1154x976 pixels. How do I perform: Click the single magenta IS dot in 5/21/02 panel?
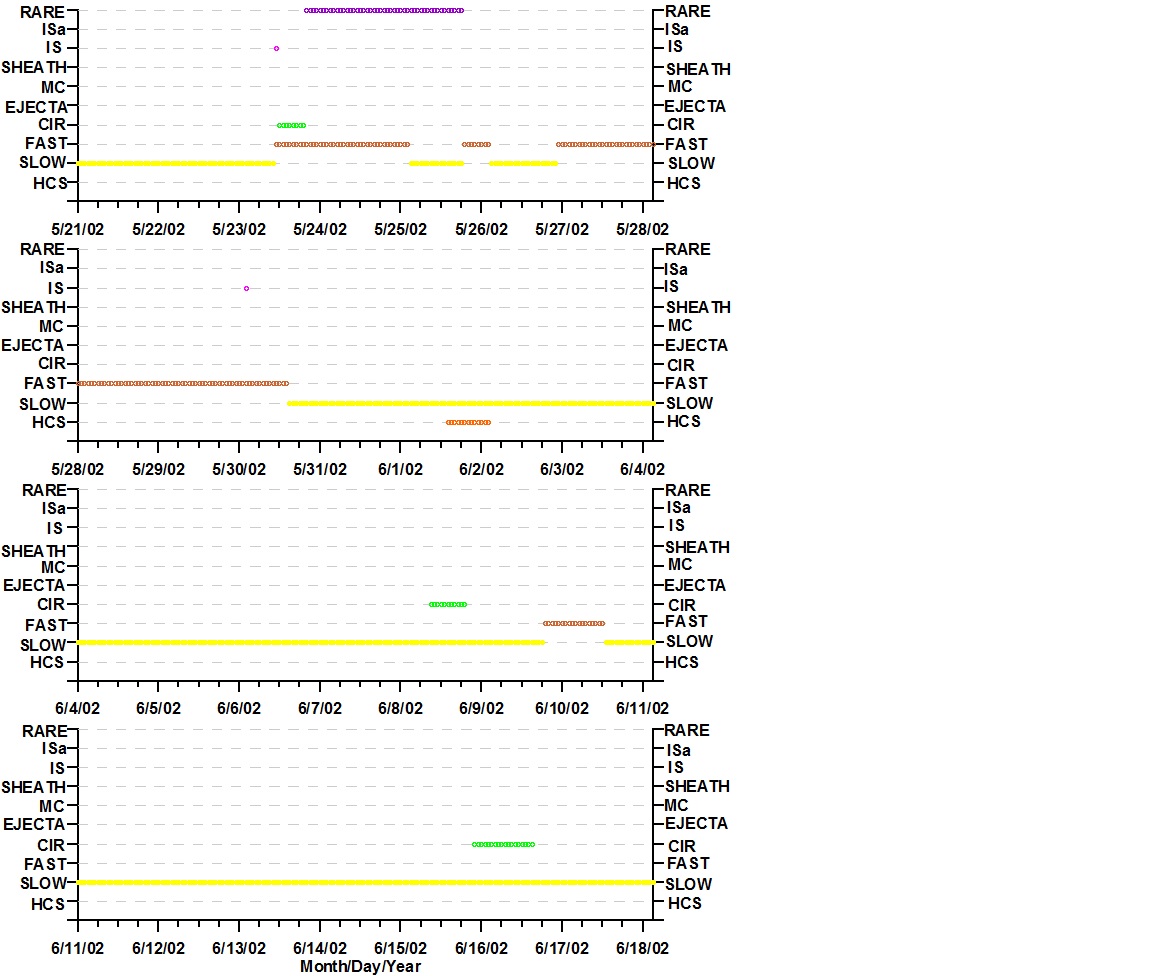pos(276,49)
